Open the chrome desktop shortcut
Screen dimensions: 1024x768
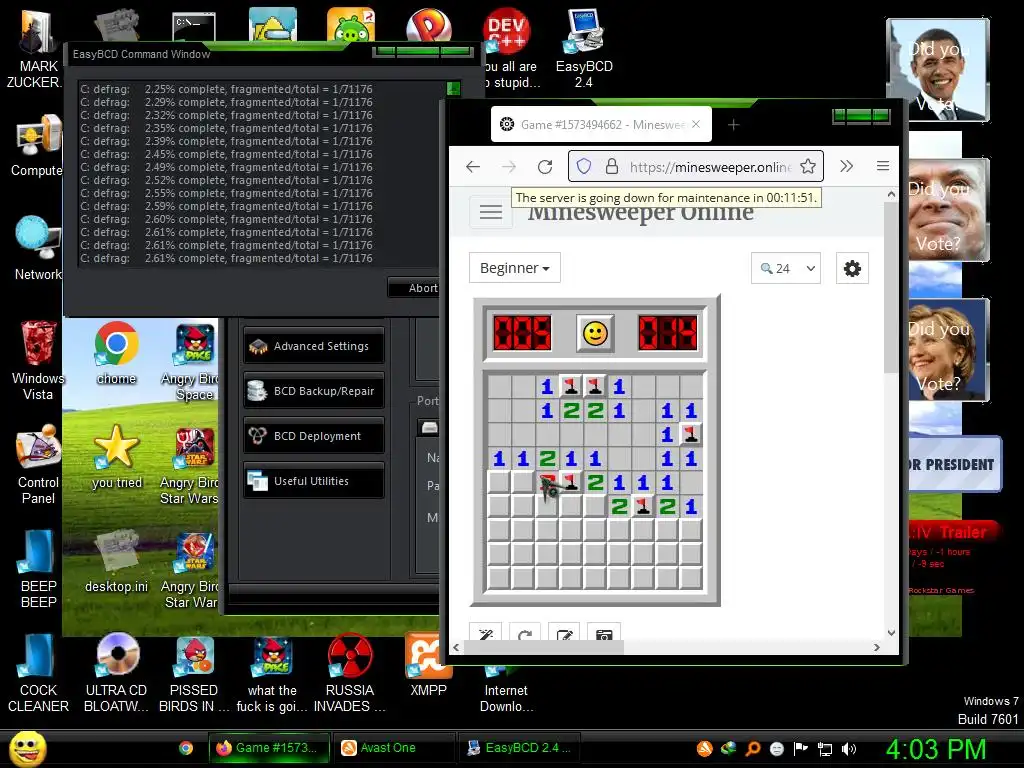[116, 353]
